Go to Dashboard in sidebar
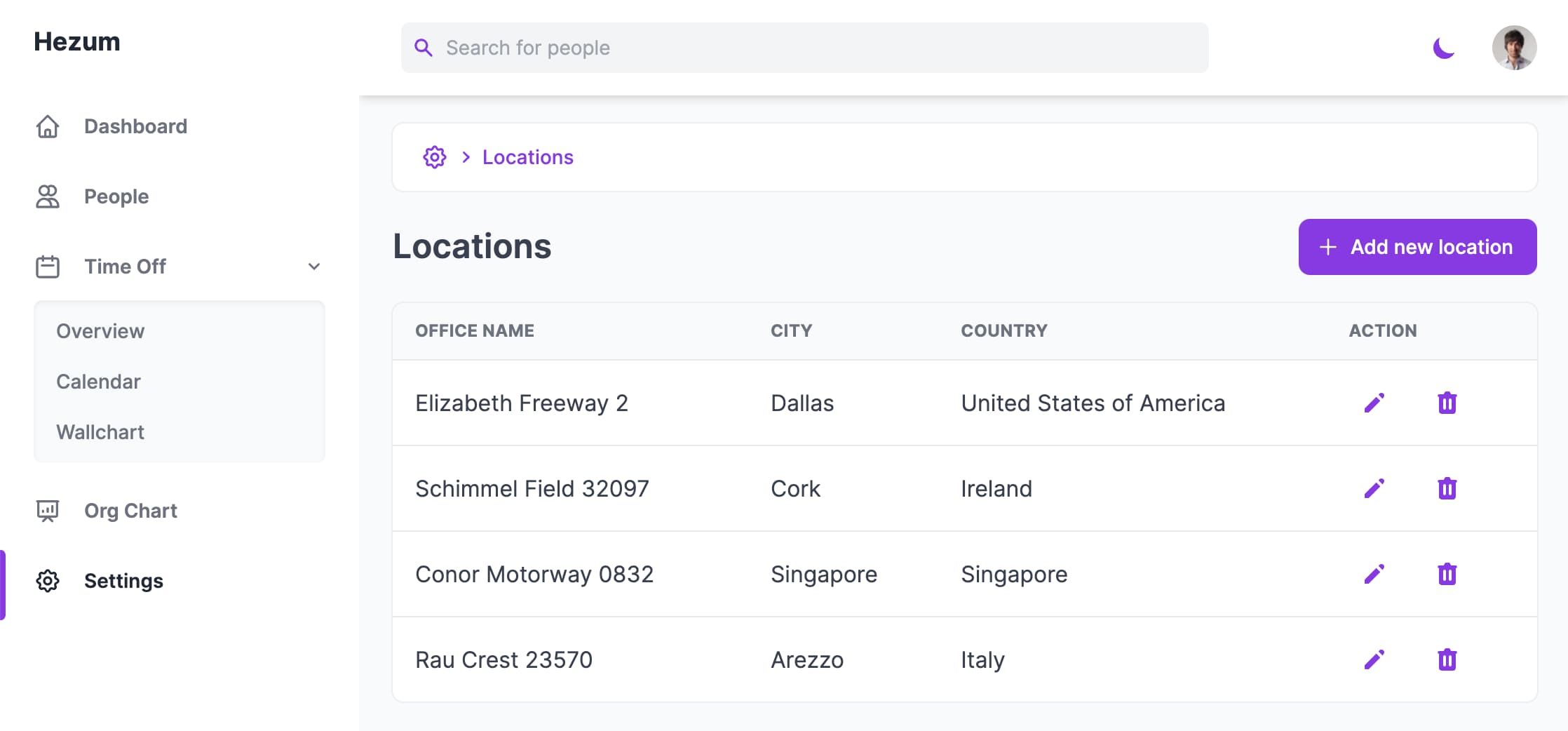The width and height of the screenshot is (1568, 731). (135, 126)
